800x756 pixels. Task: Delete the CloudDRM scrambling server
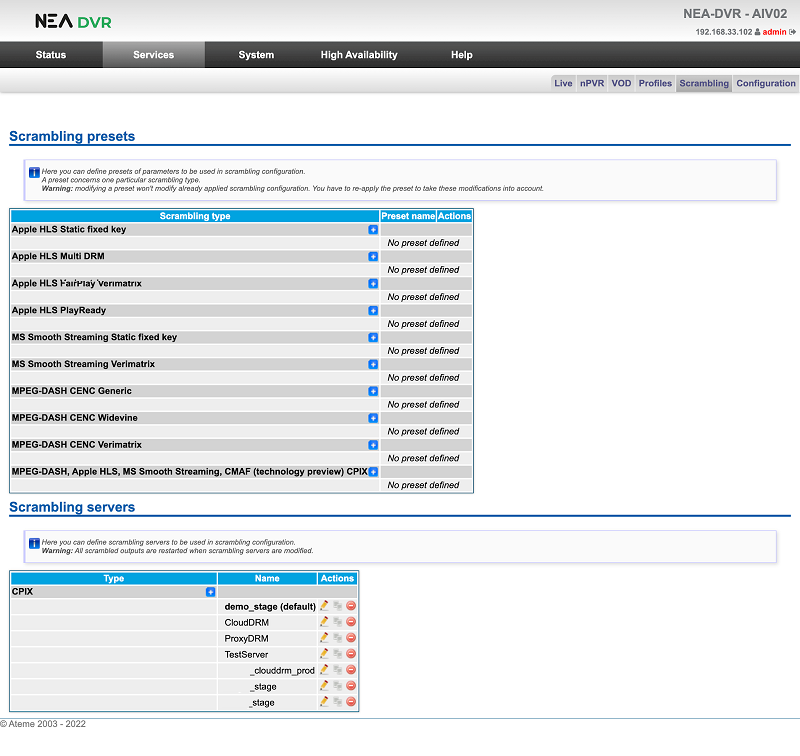351,622
